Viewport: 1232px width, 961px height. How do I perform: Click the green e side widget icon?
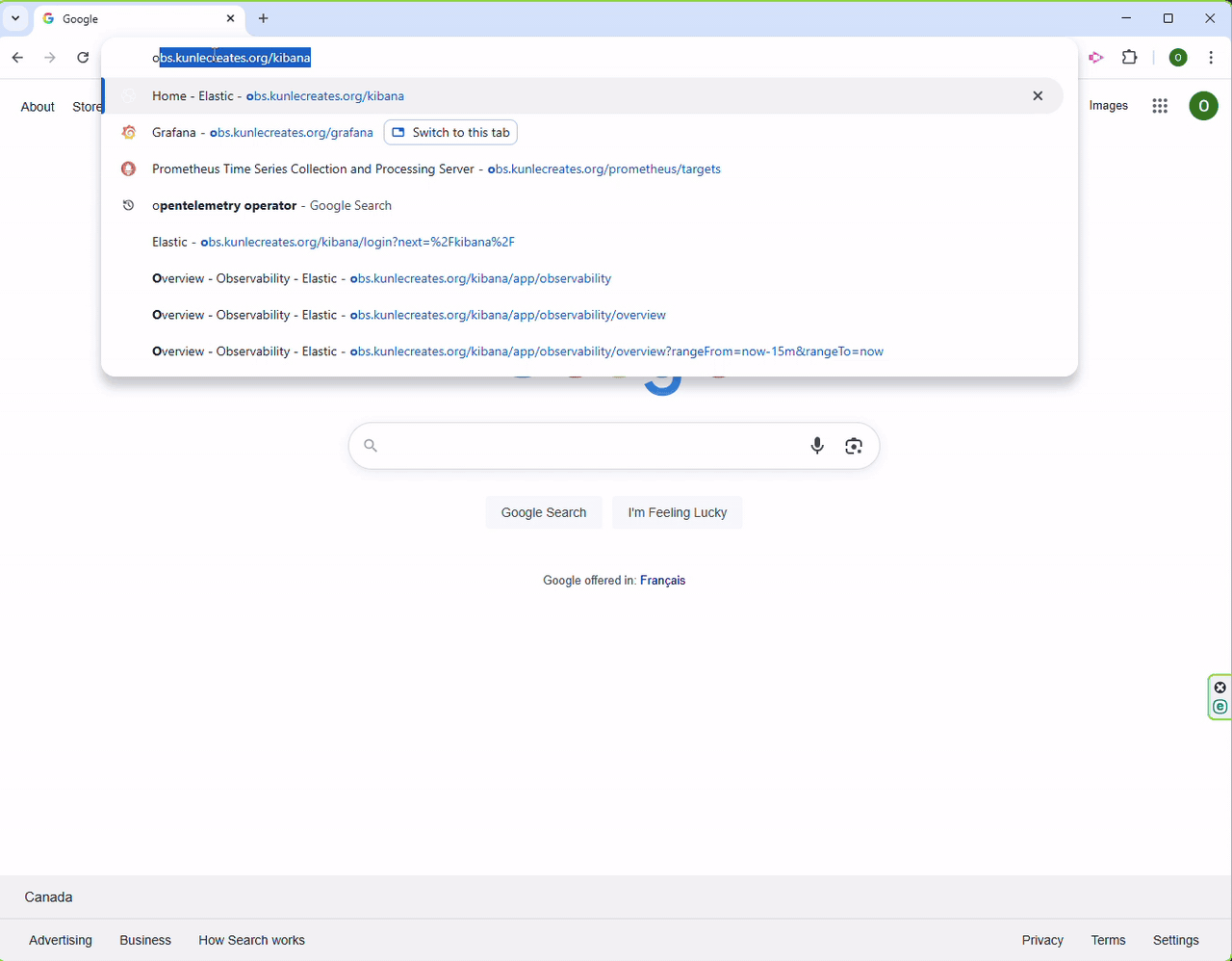tap(1220, 707)
